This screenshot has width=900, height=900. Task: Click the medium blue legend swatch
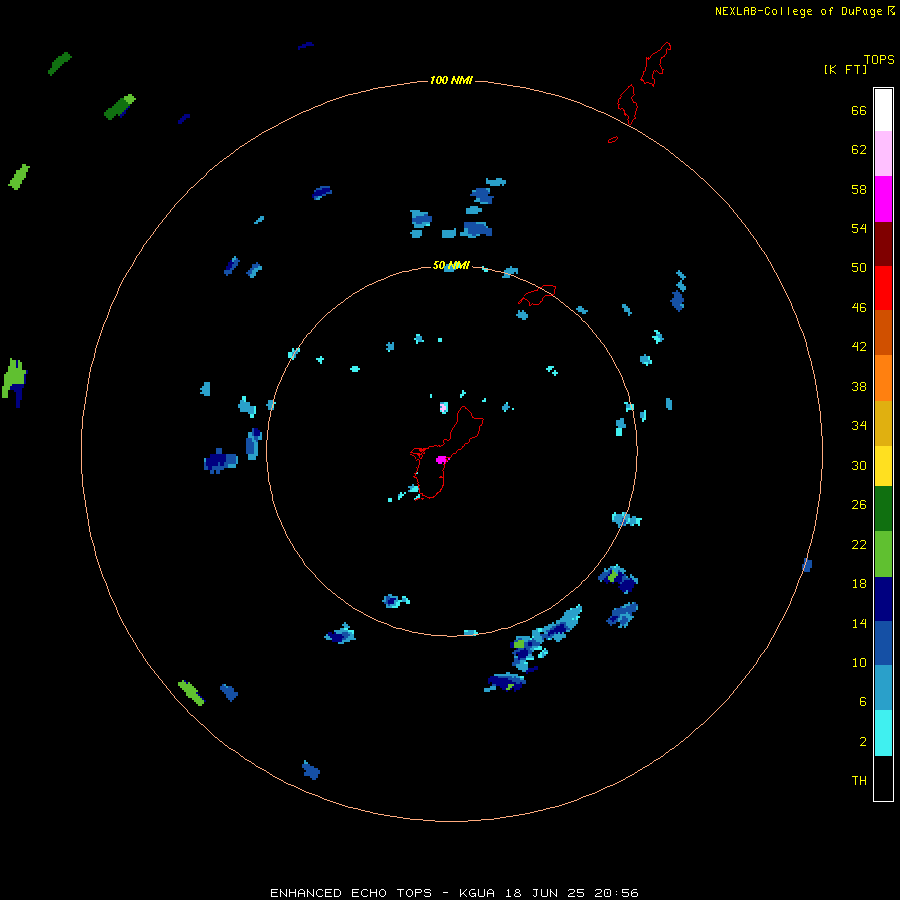[x=883, y=642]
